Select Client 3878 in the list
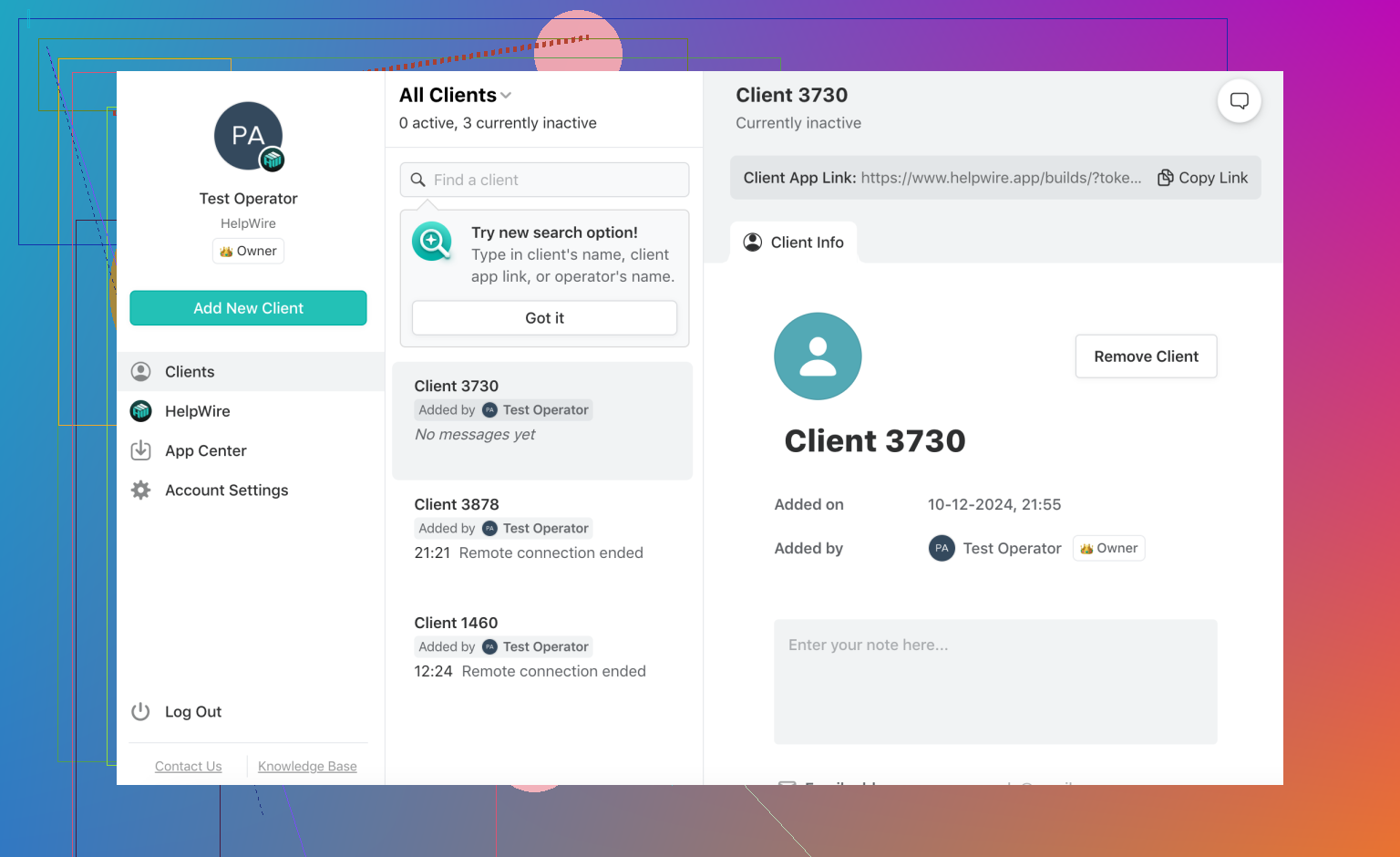Image resolution: width=1400 pixels, height=857 pixels. click(x=542, y=540)
